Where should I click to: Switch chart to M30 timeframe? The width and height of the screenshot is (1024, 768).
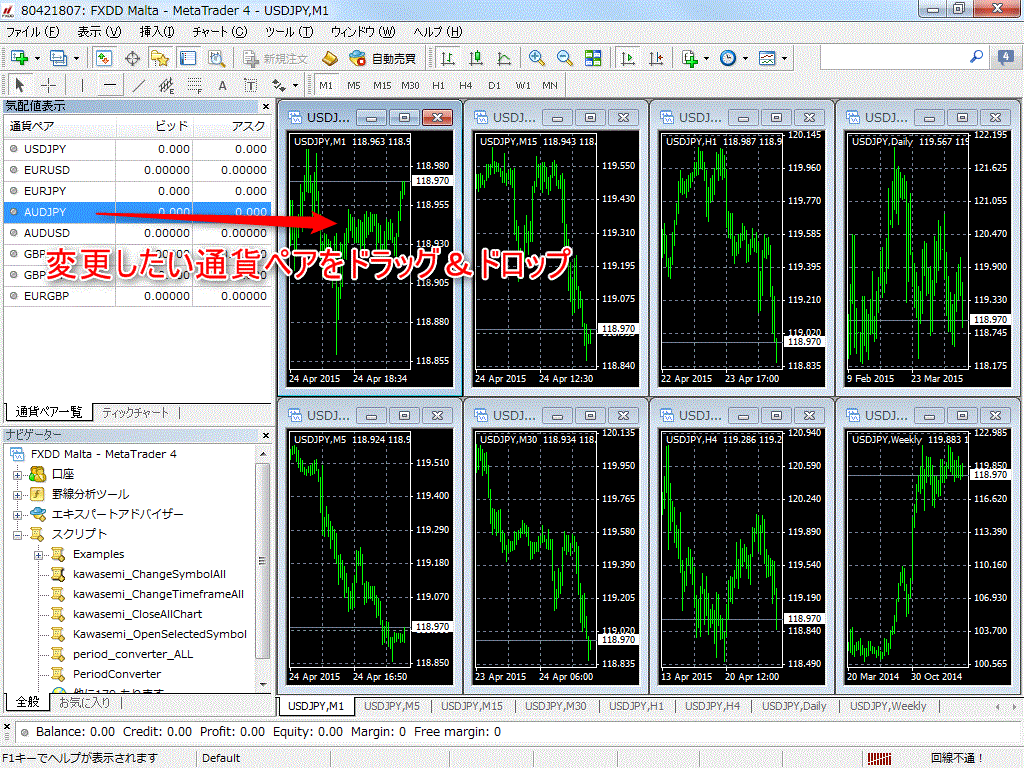(x=410, y=85)
